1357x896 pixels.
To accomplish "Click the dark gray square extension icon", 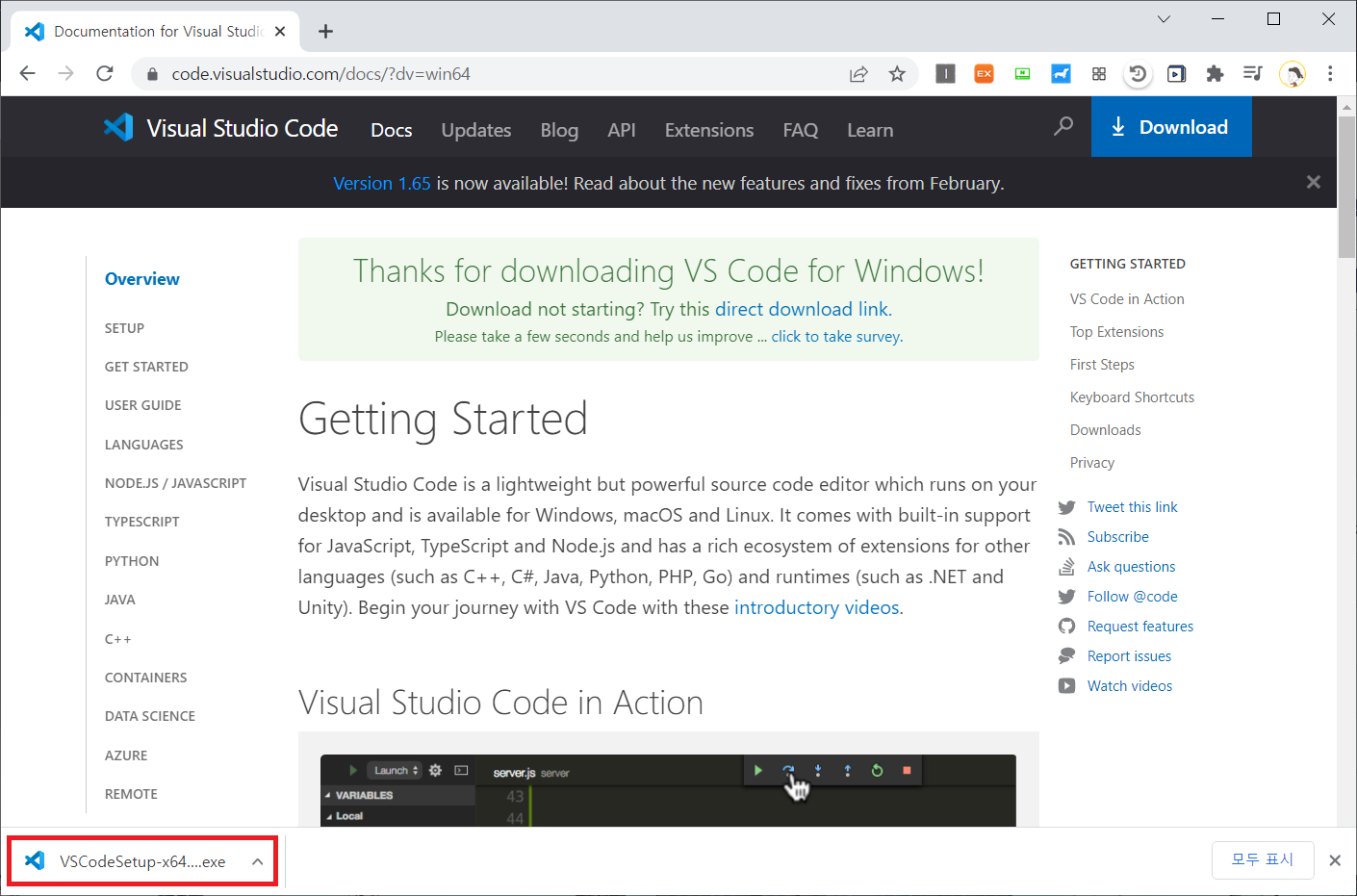I will point(945,74).
